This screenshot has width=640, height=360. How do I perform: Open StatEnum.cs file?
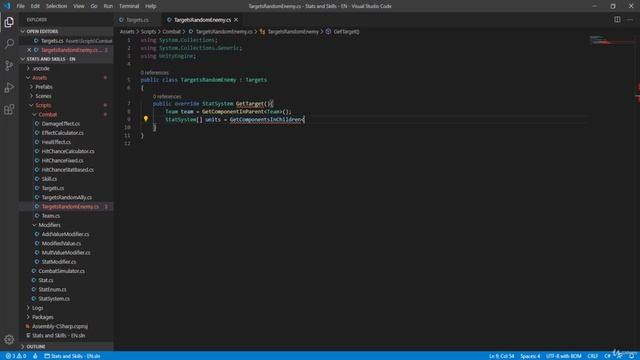tap(52, 289)
